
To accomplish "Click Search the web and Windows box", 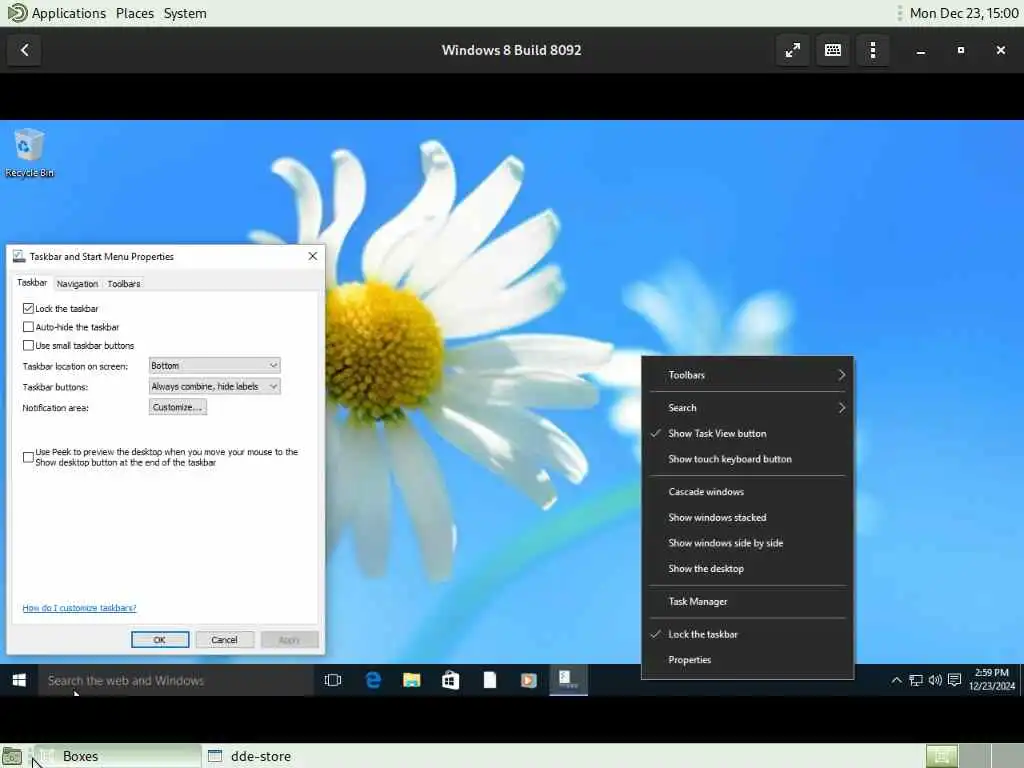I will pyautogui.click(x=176, y=680).
